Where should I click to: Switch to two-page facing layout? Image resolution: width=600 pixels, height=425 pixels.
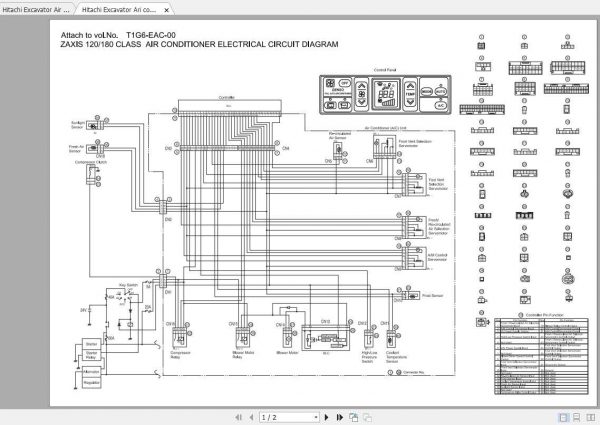(590, 417)
